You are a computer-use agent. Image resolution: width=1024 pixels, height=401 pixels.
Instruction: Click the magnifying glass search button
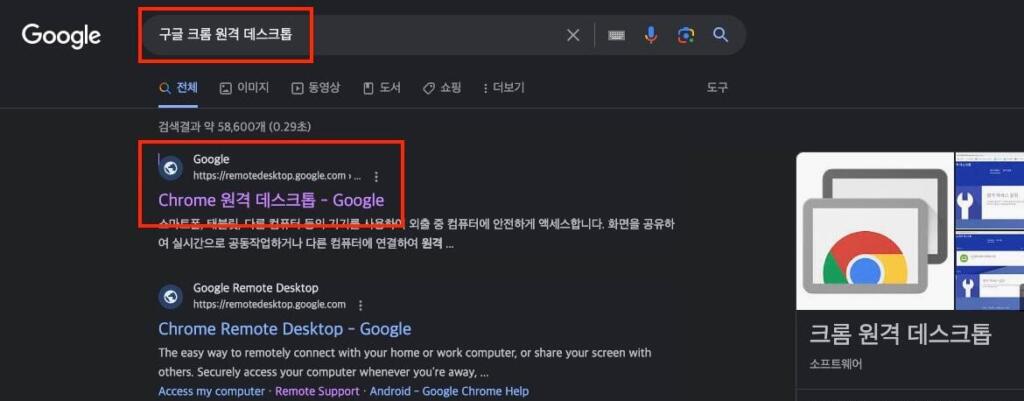720,35
